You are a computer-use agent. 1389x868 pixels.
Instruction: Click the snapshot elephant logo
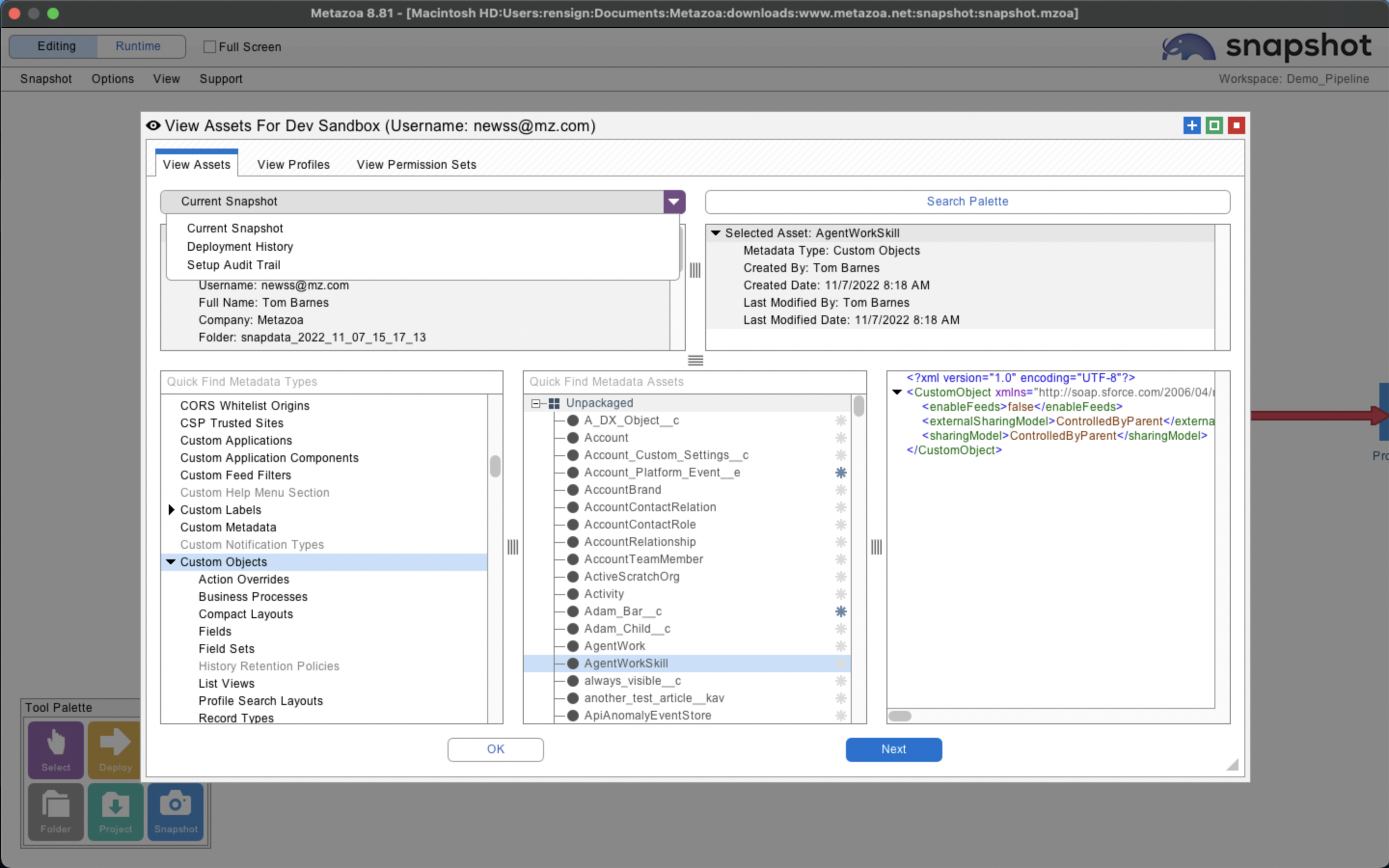pyautogui.click(x=1188, y=47)
